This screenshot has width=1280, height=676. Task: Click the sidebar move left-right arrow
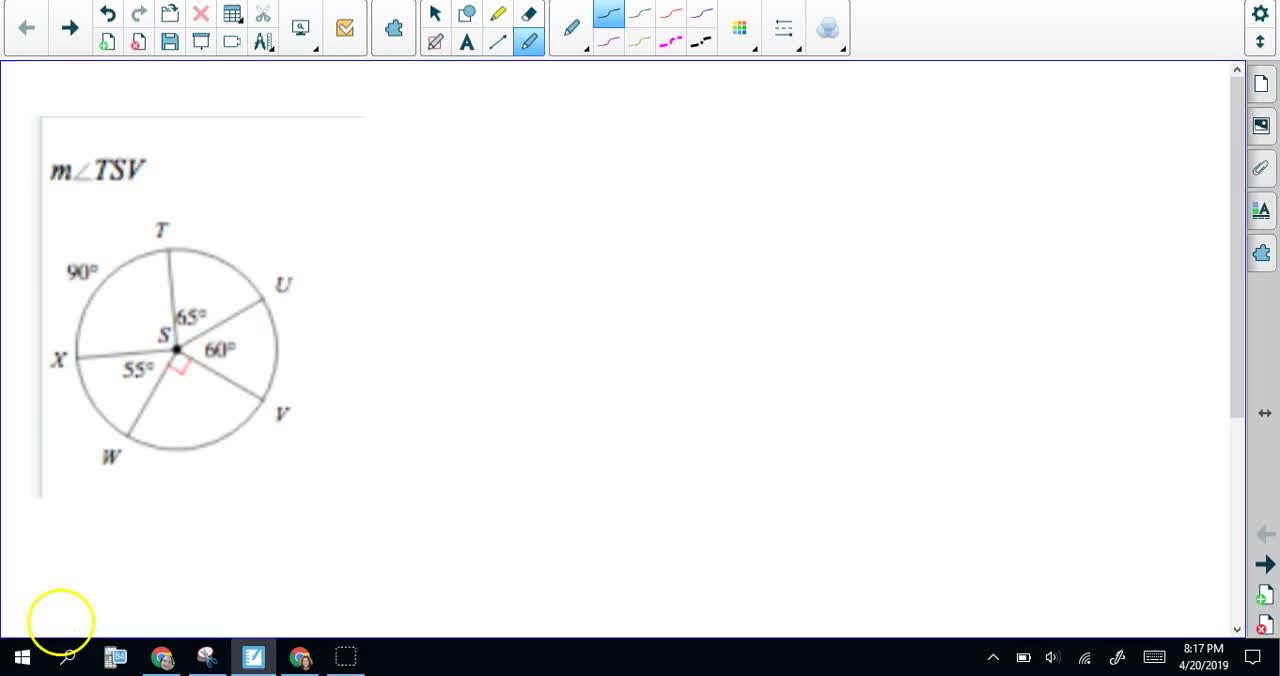coord(1264,413)
